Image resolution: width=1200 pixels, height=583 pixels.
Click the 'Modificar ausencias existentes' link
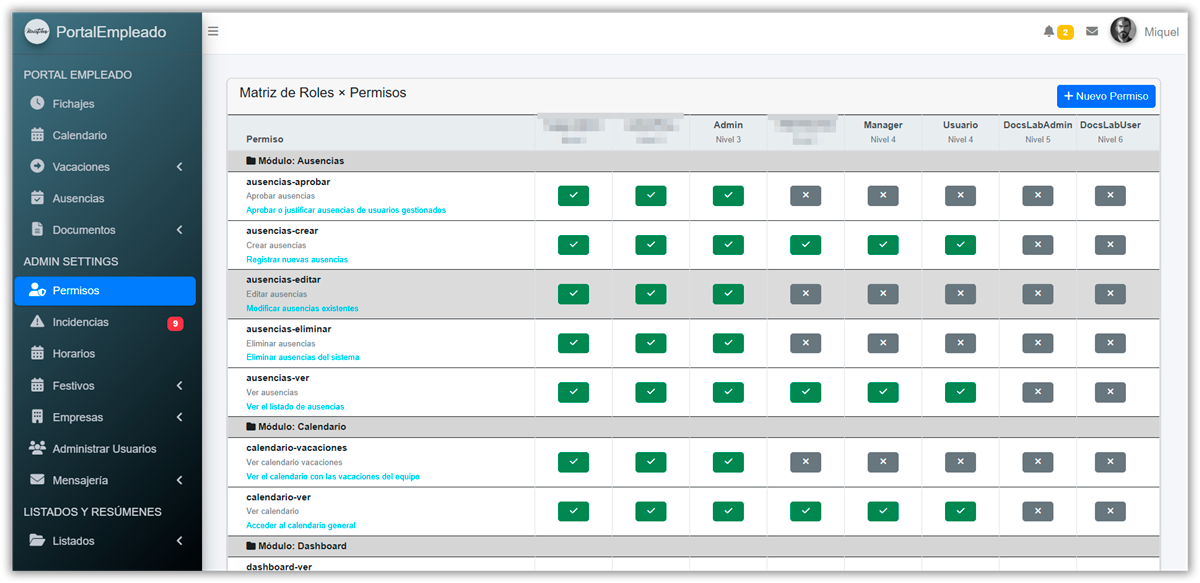(302, 309)
